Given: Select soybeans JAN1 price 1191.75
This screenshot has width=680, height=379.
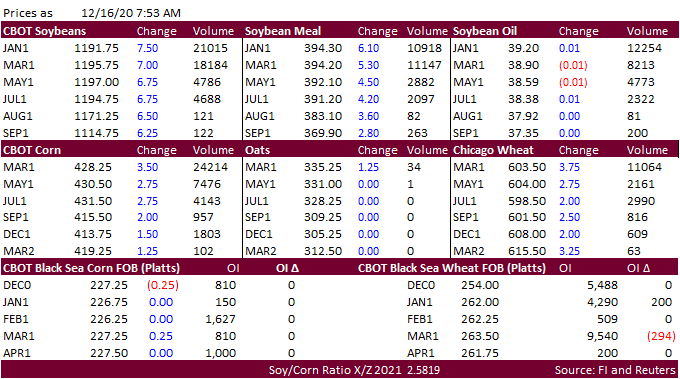Looking at the screenshot, I should (96, 48).
